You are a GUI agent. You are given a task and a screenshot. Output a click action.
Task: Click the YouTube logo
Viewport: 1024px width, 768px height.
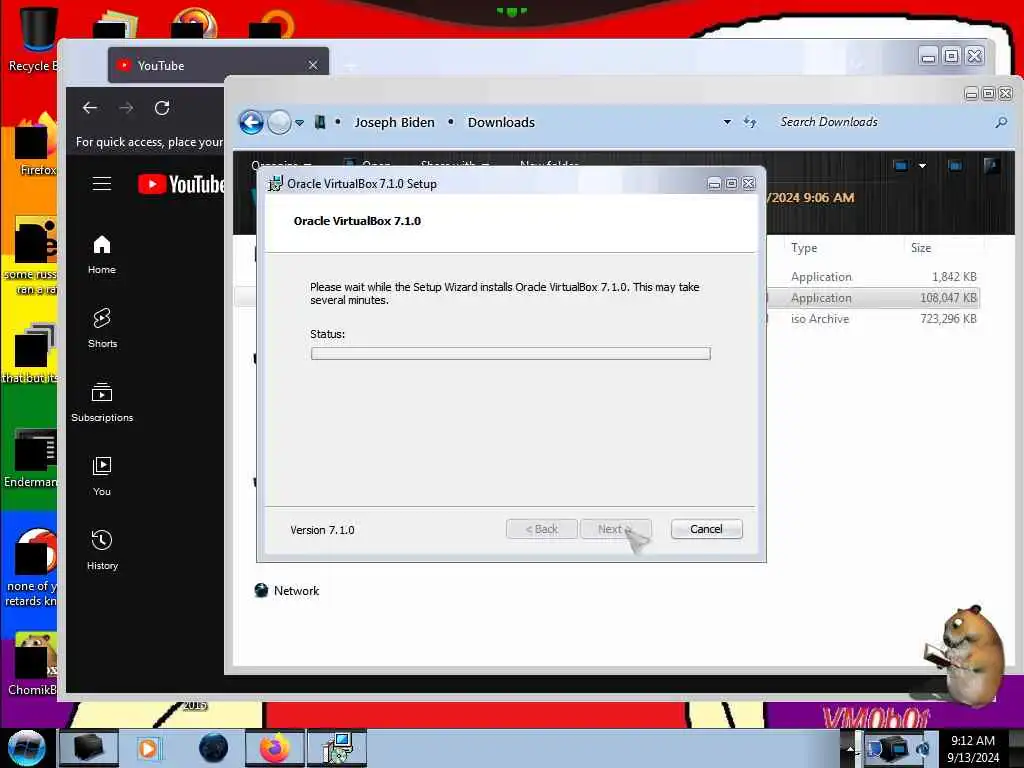[182, 184]
